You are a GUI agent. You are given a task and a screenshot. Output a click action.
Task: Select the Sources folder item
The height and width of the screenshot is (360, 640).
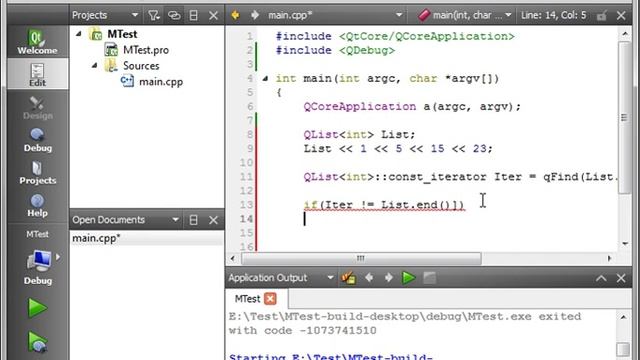pyautogui.click(x=141, y=66)
